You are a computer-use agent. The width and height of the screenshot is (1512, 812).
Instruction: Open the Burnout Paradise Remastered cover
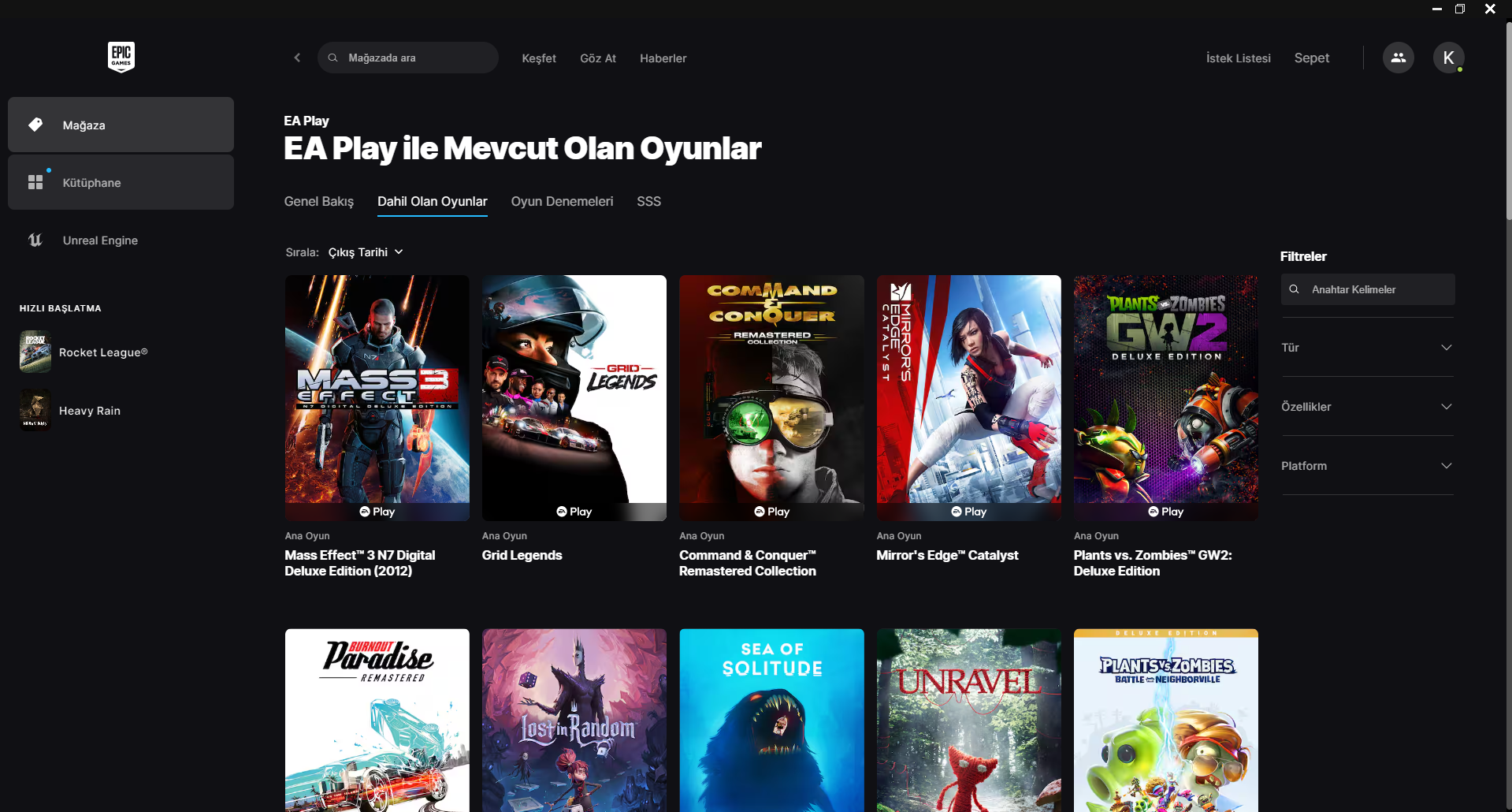point(377,721)
